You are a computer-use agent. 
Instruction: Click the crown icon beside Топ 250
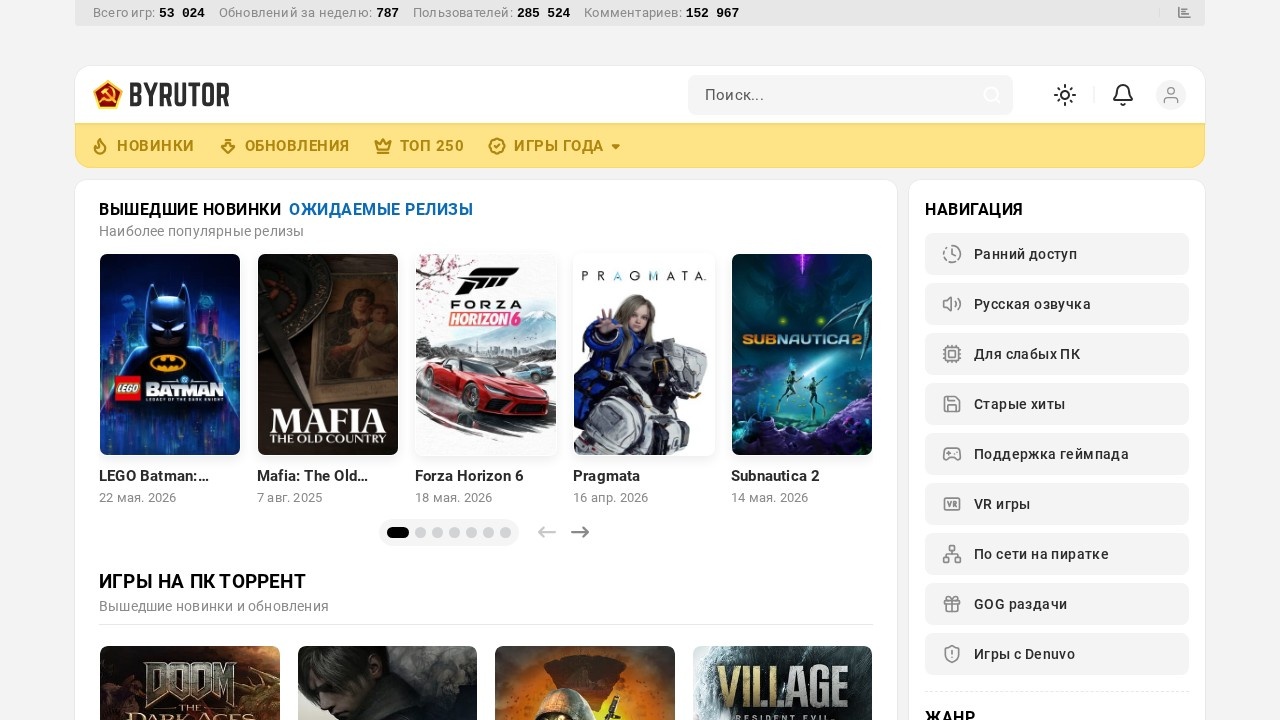(383, 146)
